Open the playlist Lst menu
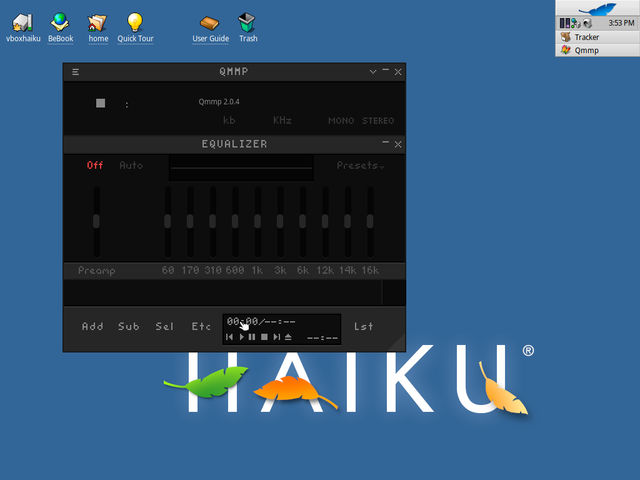 click(363, 327)
